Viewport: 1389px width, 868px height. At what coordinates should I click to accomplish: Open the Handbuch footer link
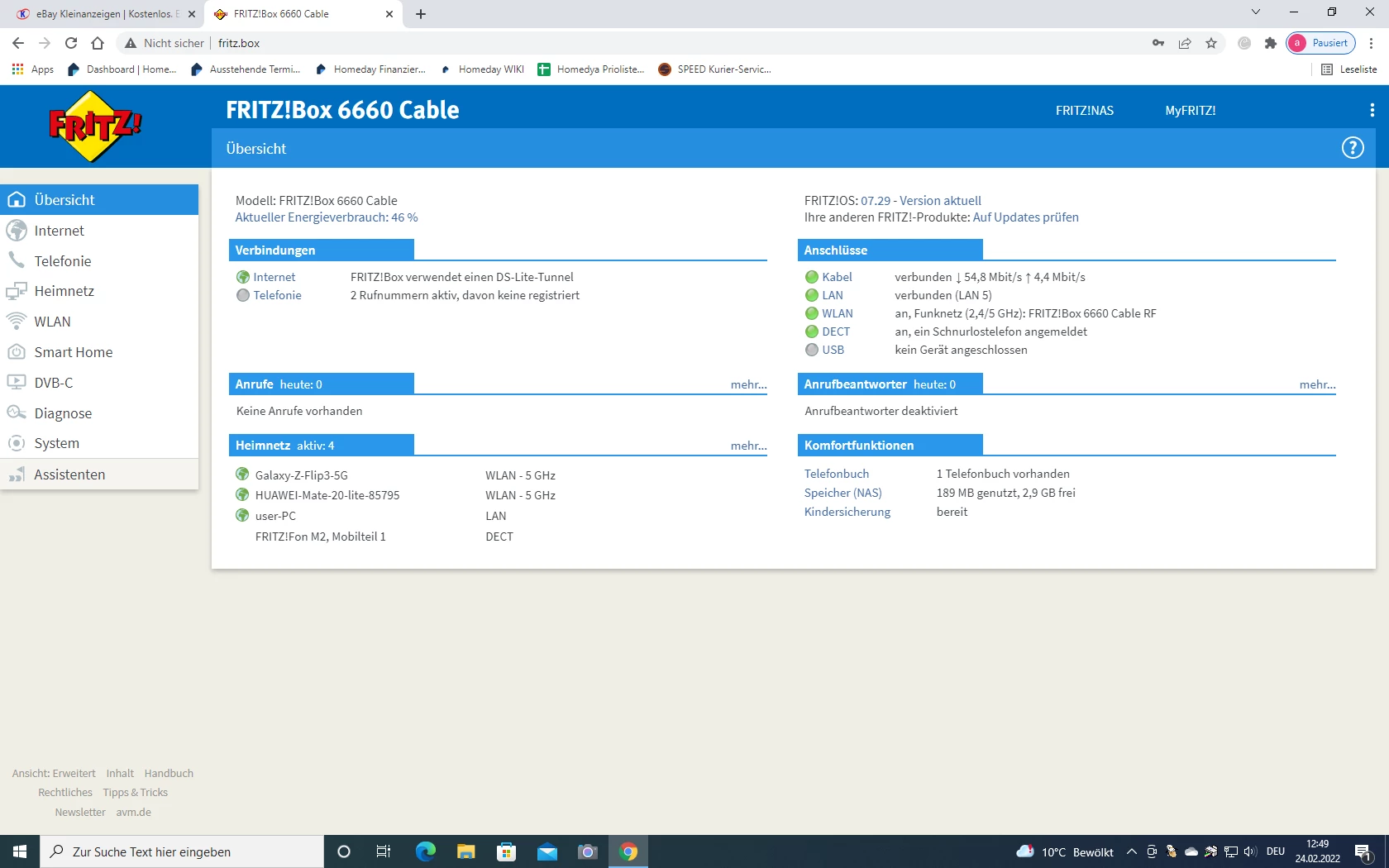169,774
